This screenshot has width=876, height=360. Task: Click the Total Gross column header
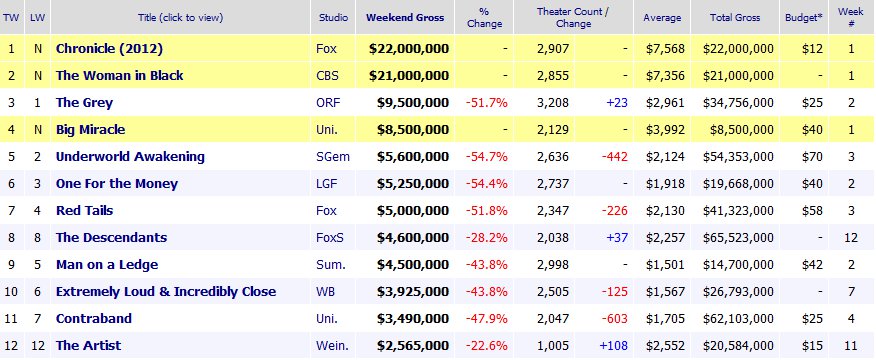(x=735, y=17)
